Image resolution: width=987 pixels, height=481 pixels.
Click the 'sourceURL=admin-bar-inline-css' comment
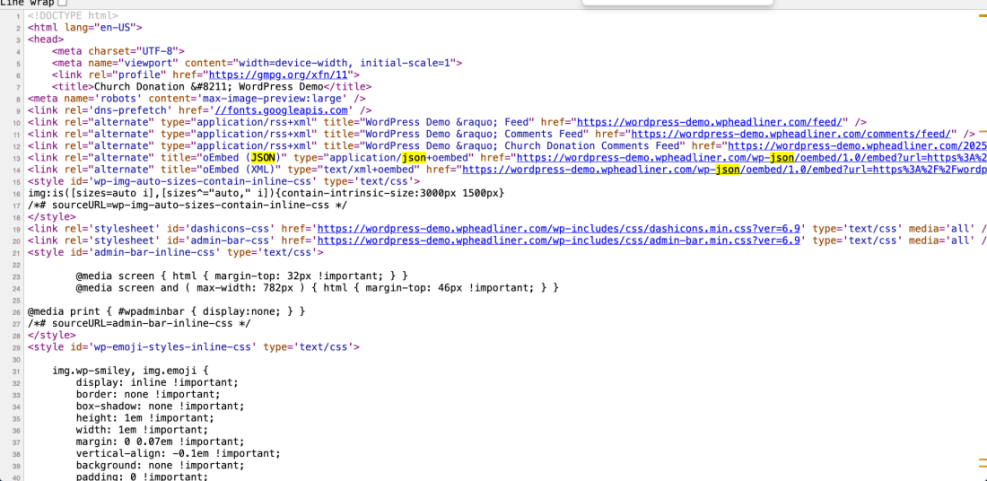pos(139,323)
